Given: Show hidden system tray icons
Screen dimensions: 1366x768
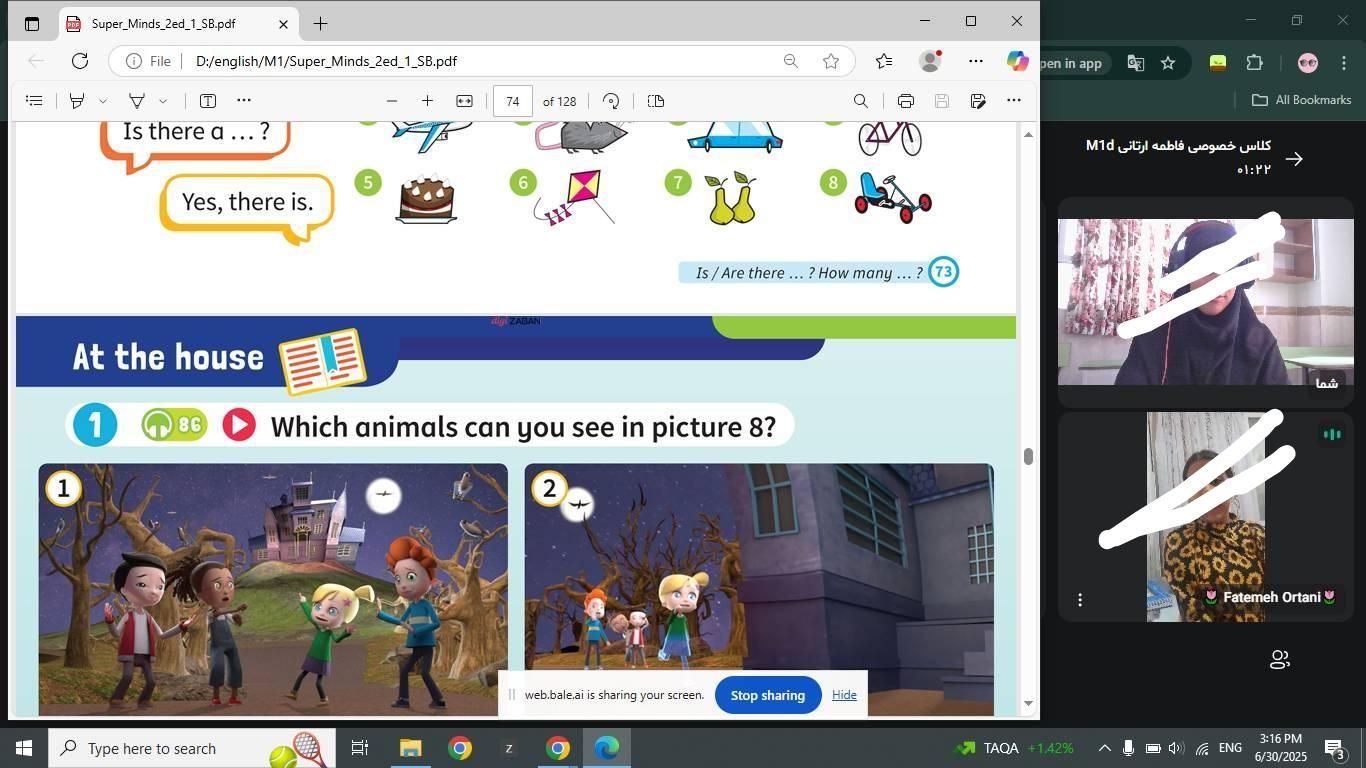Looking at the screenshot, I should click(x=1105, y=748).
